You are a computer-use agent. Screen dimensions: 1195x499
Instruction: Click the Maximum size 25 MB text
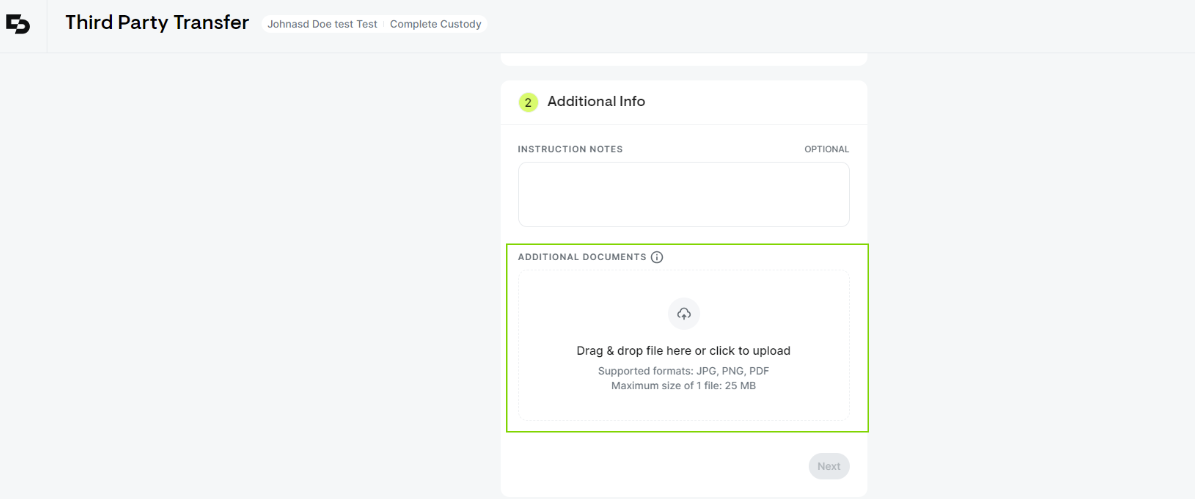point(684,386)
